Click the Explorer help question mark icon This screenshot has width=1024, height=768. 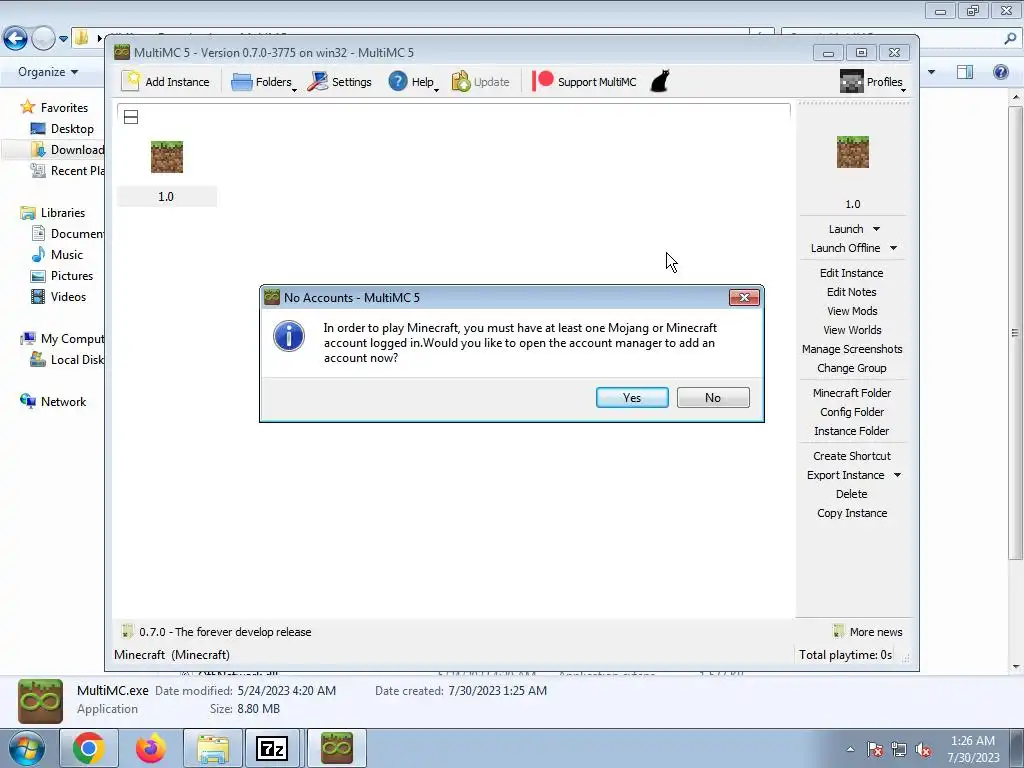tap(1000, 72)
